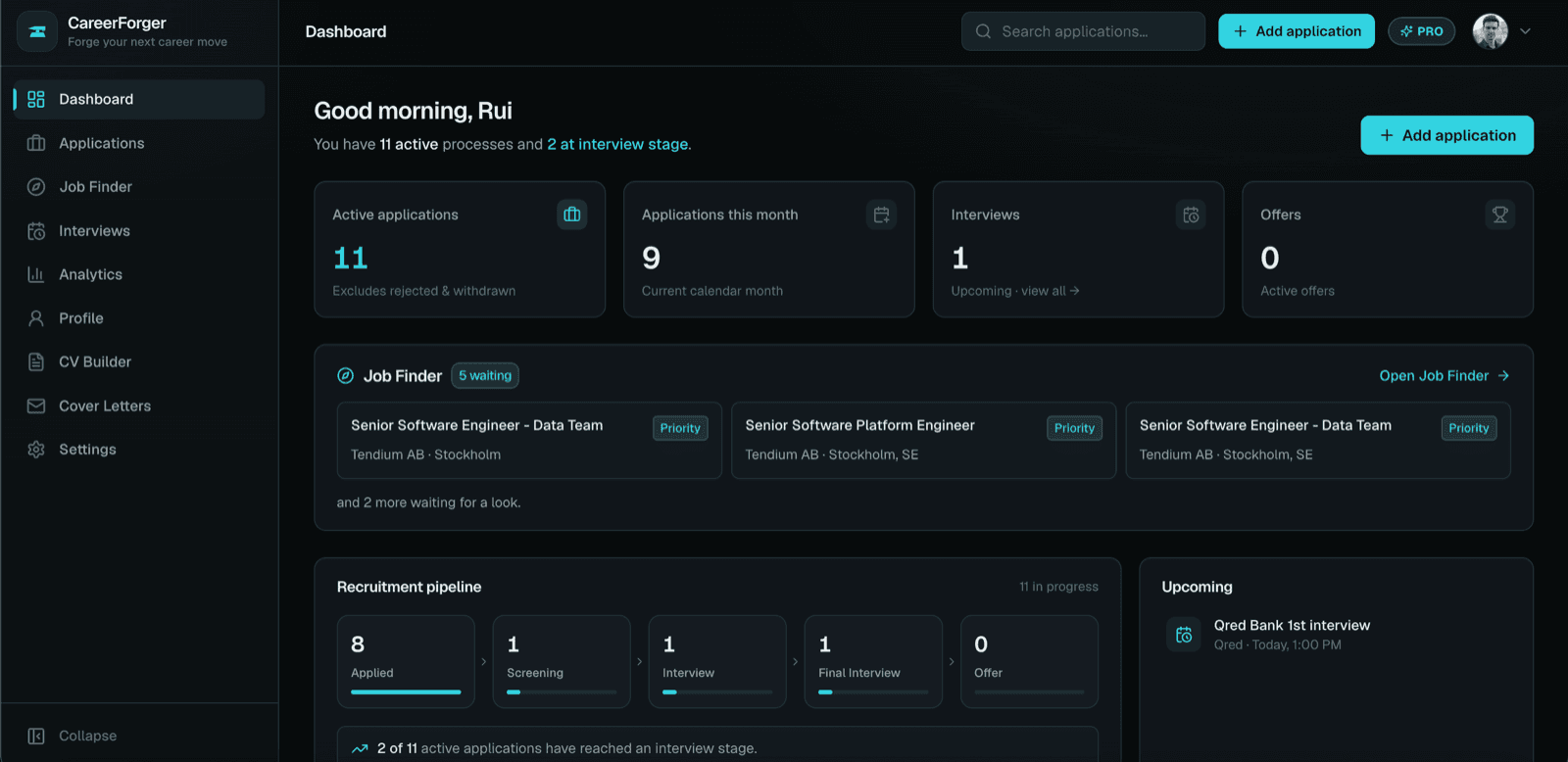Image resolution: width=1568 pixels, height=762 pixels.
Task: Click the CV Builder document icon
Action: (x=36, y=361)
